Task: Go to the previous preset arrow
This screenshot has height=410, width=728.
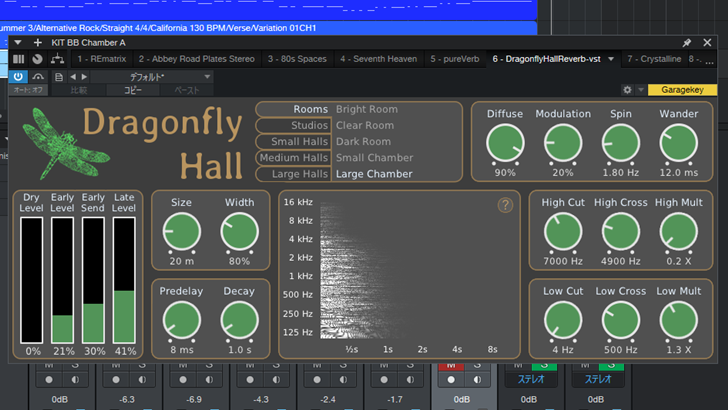Action: 73,77
